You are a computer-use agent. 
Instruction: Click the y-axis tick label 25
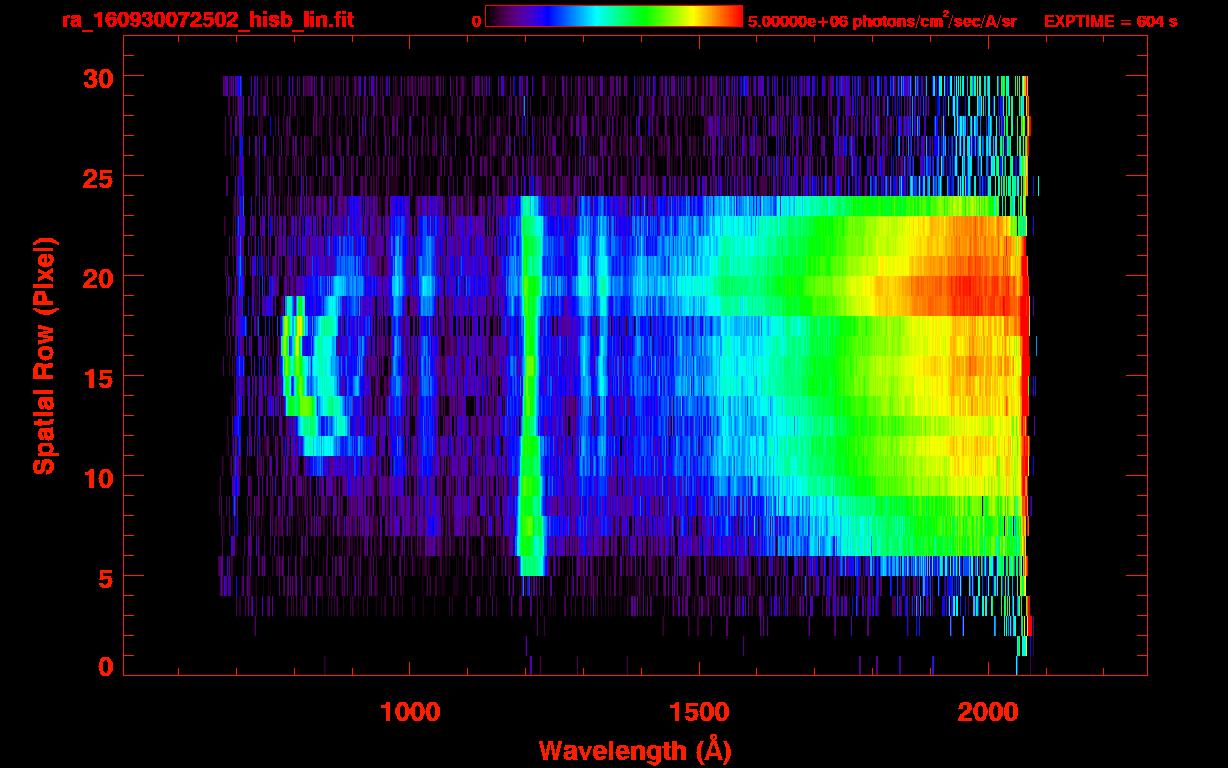(98, 176)
